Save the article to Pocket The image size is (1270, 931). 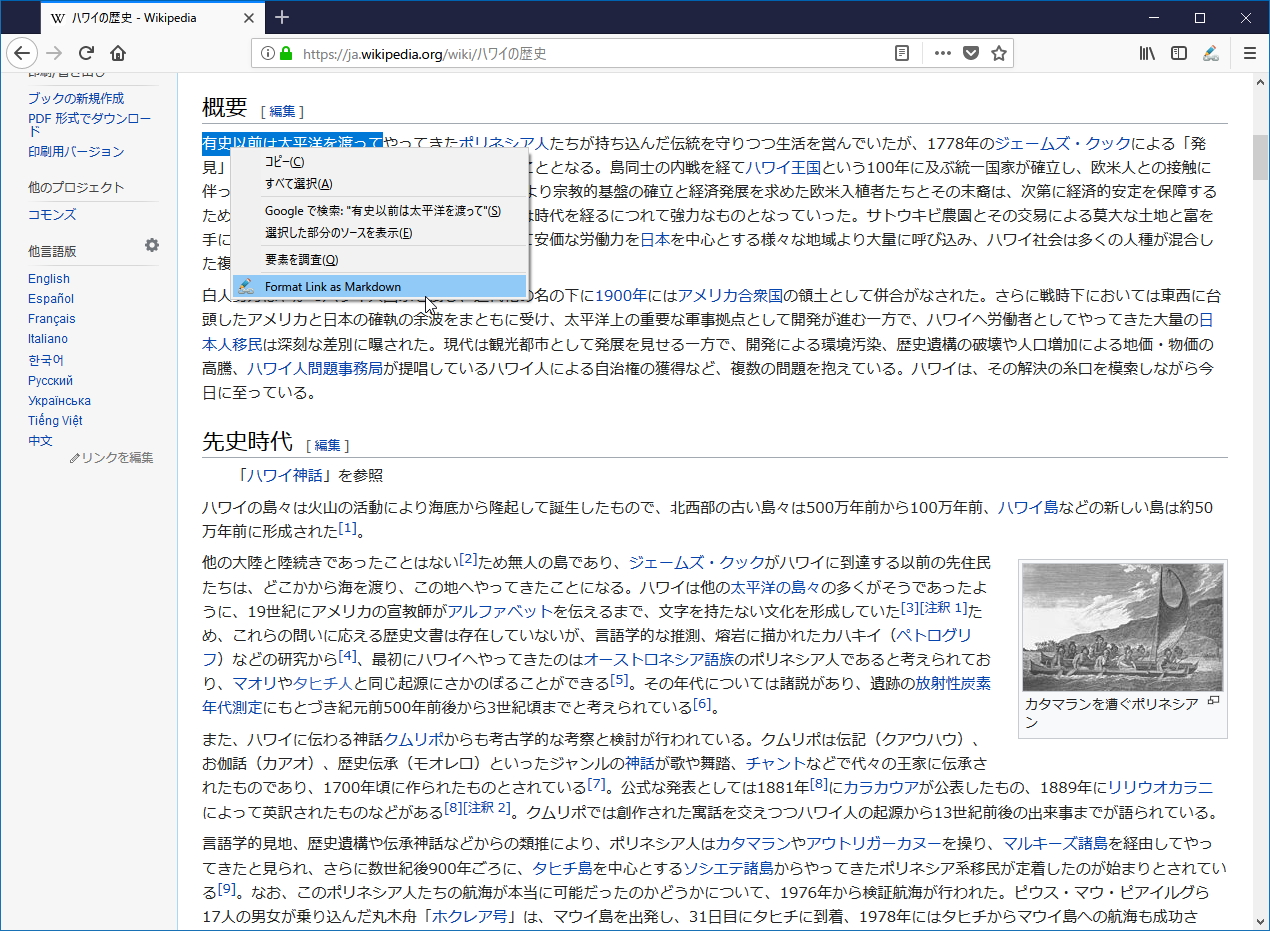[970, 53]
